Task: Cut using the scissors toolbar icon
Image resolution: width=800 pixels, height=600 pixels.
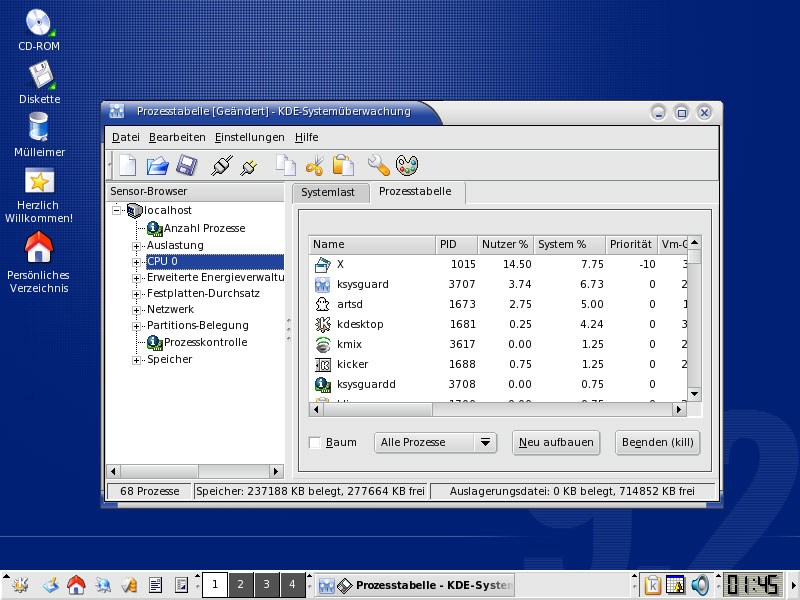Action: 315,165
